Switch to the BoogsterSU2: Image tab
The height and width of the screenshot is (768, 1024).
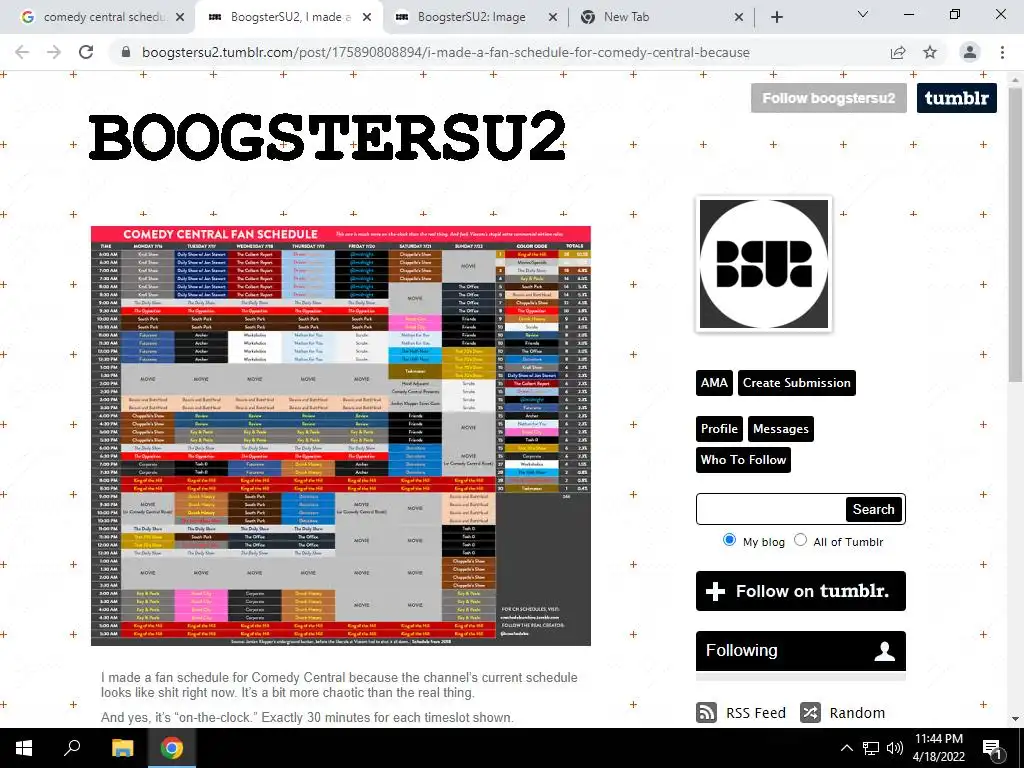coord(470,17)
